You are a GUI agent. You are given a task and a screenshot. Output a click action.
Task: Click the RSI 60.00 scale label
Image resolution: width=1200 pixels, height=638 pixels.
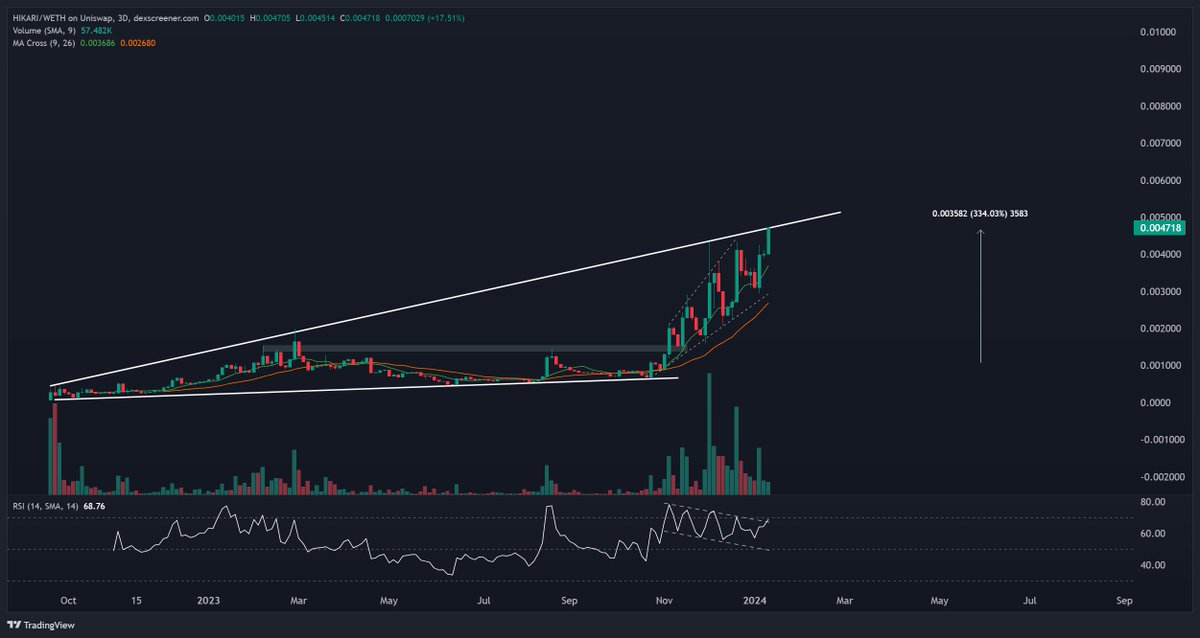pos(1151,534)
